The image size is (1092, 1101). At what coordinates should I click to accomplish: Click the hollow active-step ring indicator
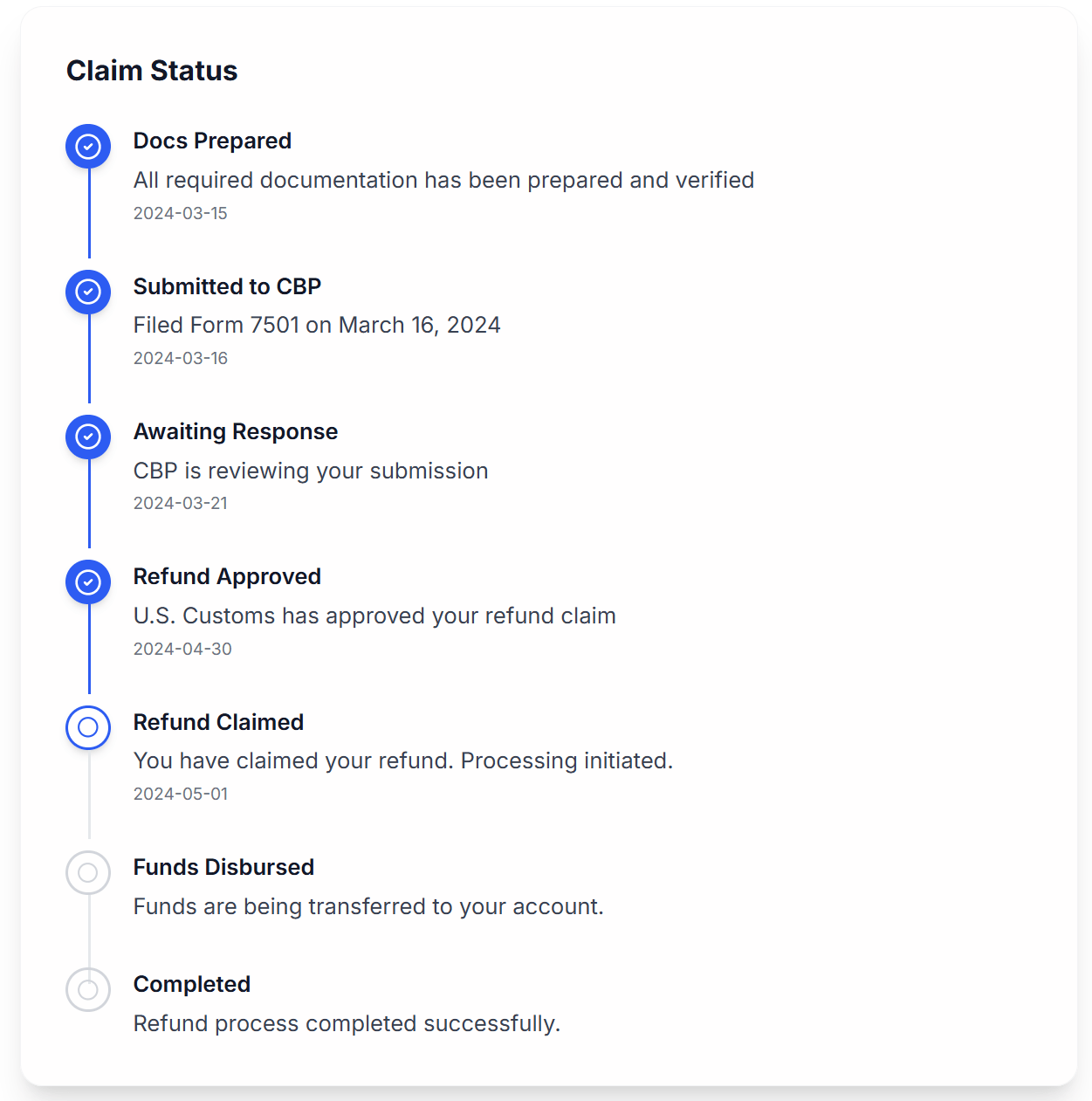pyautogui.click(x=87, y=727)
